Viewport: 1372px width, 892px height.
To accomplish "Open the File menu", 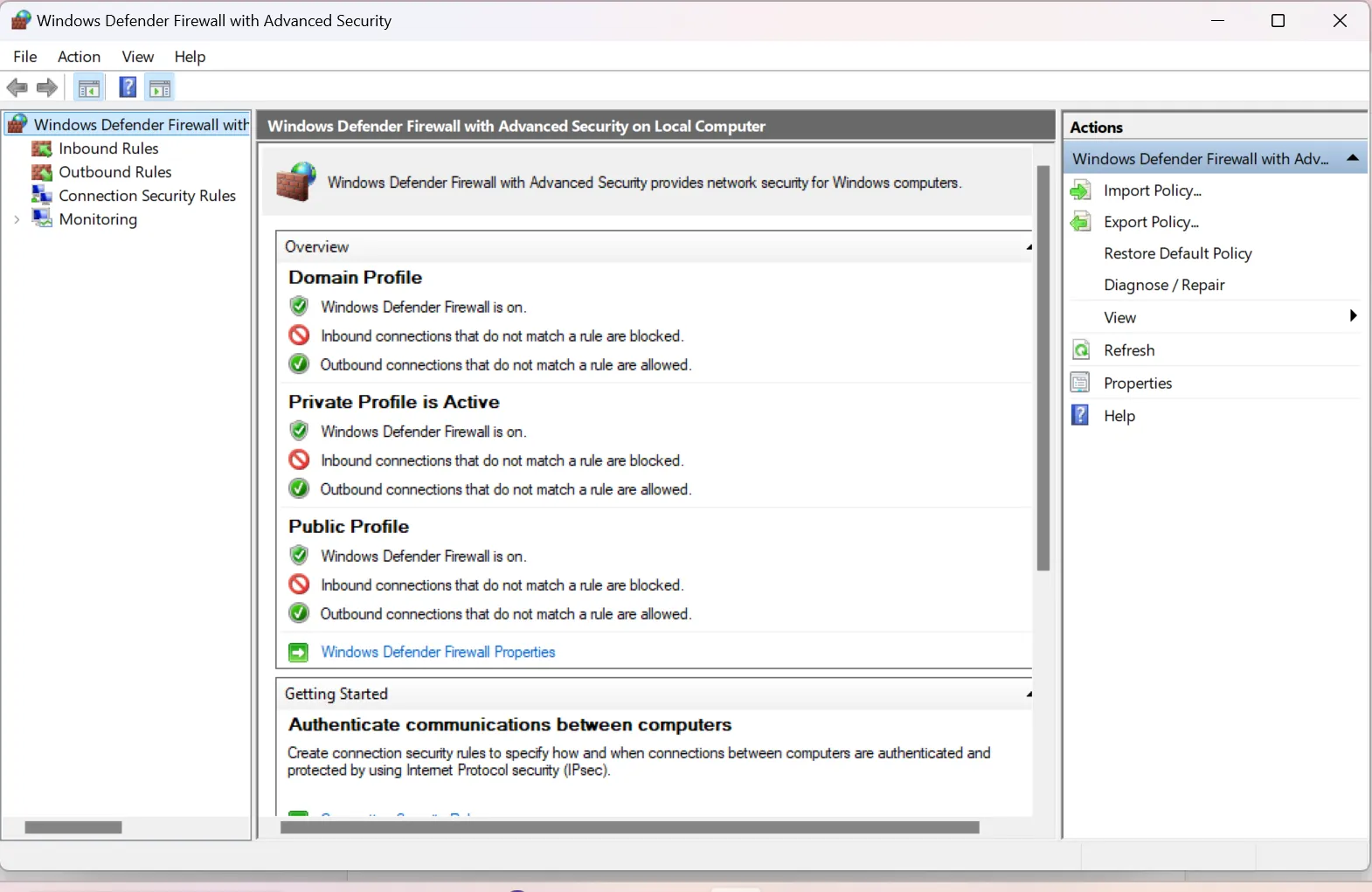I will [x=25, y=57].
